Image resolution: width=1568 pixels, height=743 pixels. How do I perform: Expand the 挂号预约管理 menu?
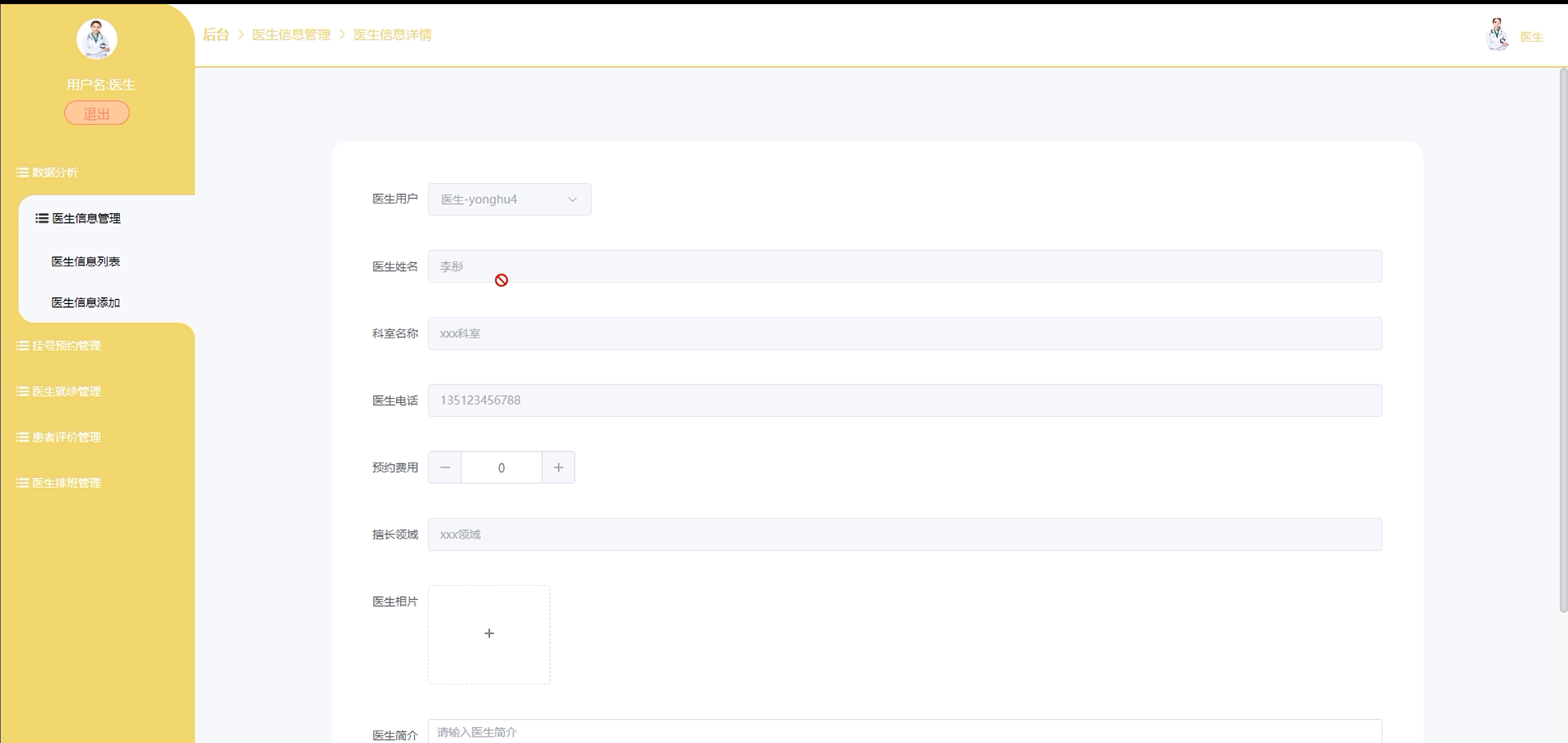[x=66, y=345]
